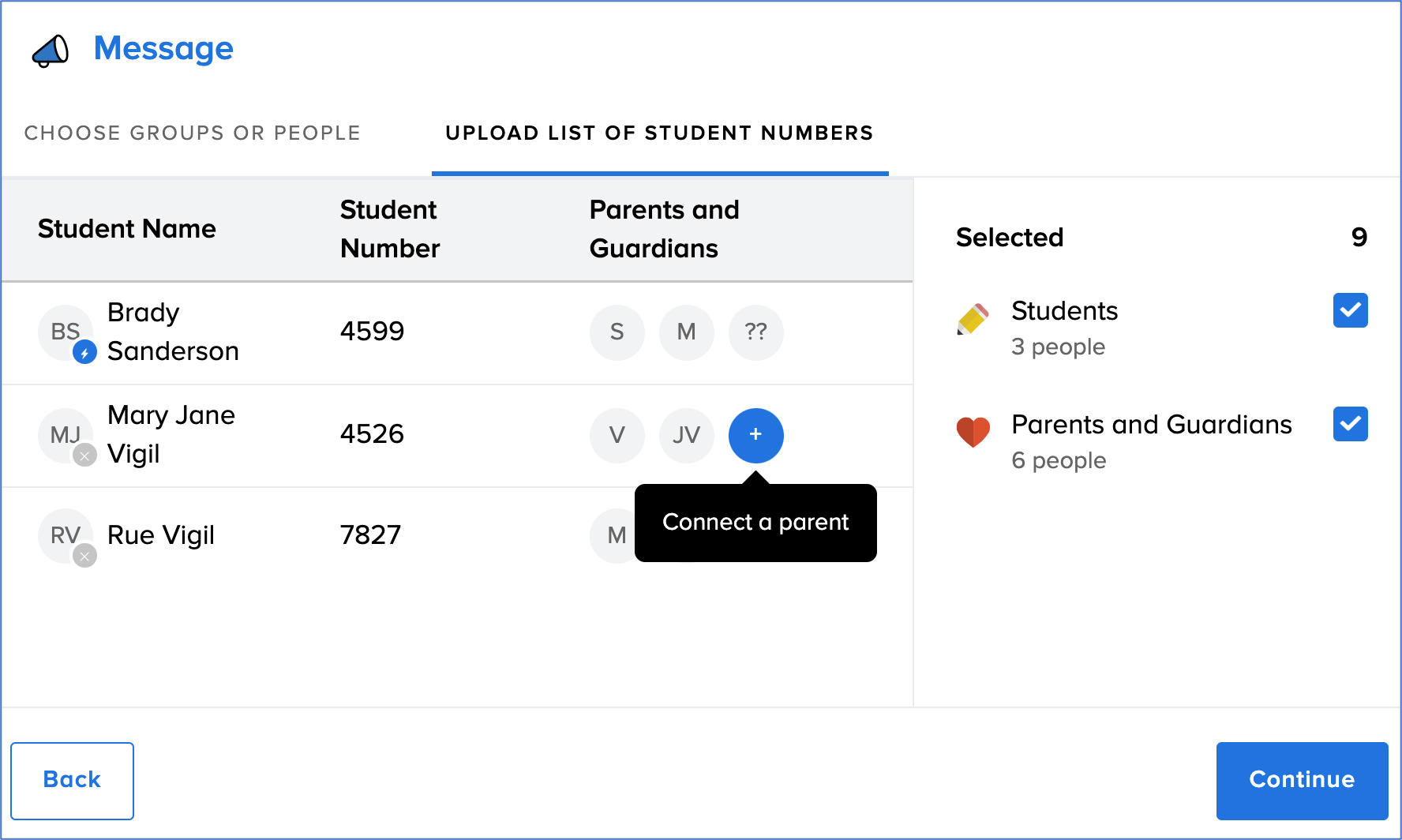Click the Continue button
The width and height of the screenshot is (1402, 840).
point(1302,780)
